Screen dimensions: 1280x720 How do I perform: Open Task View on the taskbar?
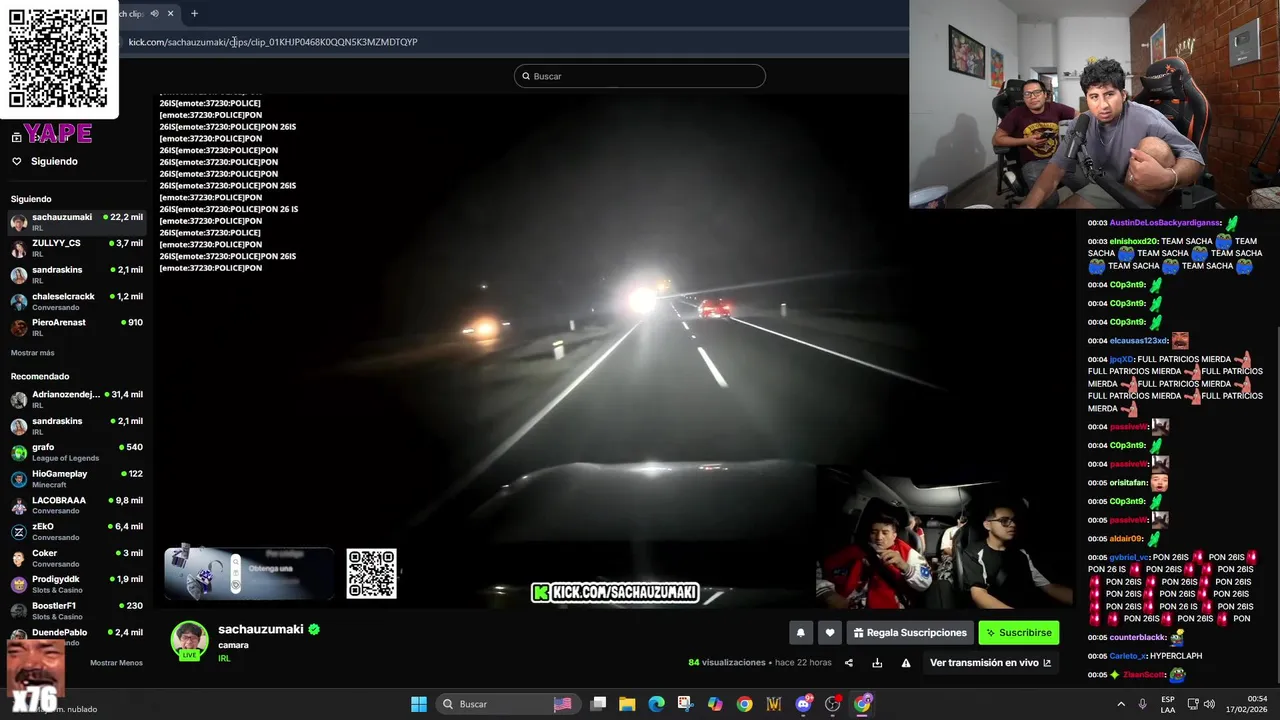click(x=598, y=704)
